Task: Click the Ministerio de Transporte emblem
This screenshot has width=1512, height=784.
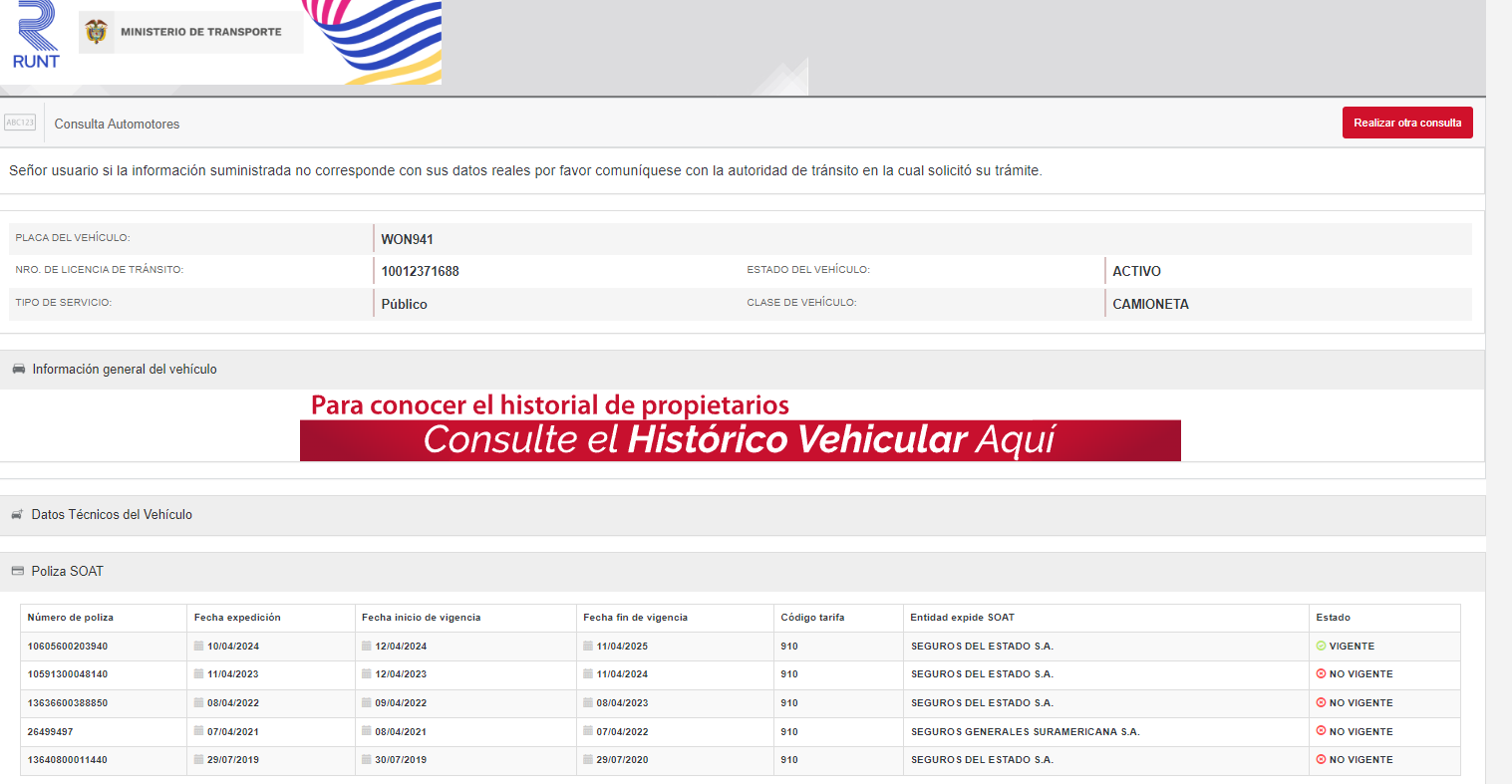Action: pos(96,32)
